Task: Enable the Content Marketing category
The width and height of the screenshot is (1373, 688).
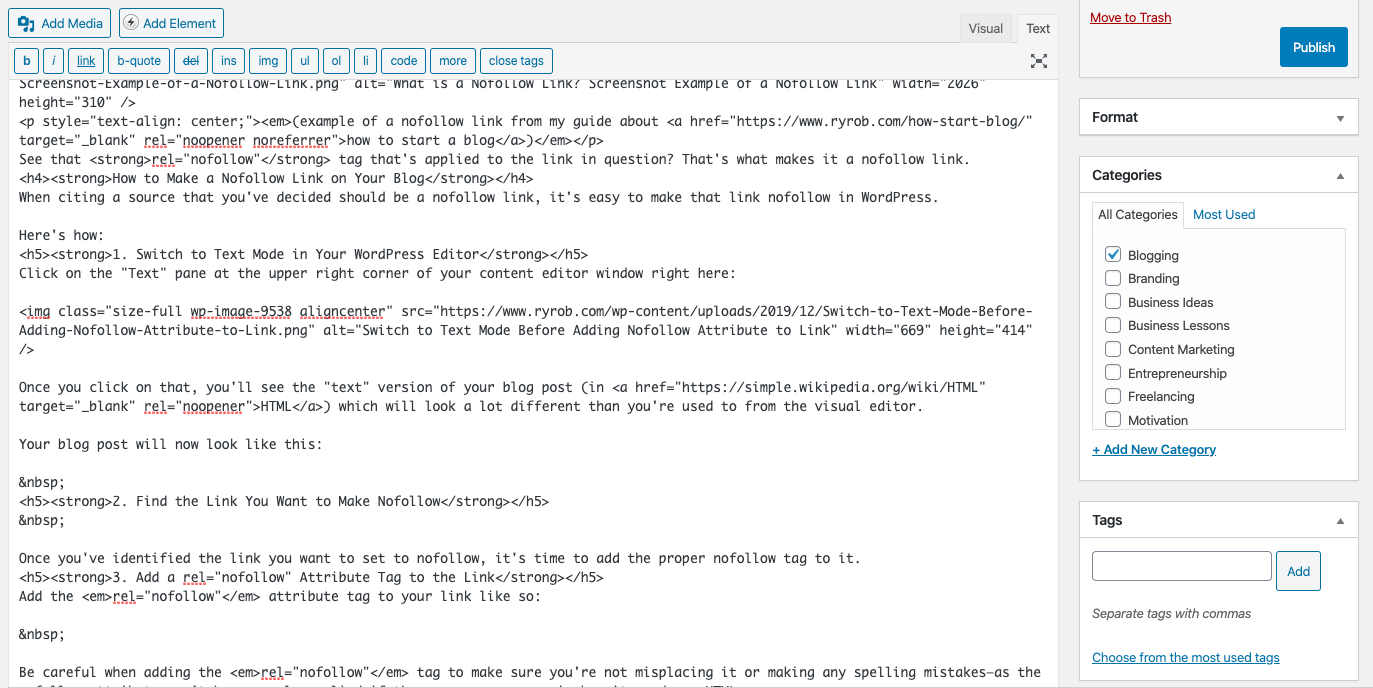Action: (1113, 349)
